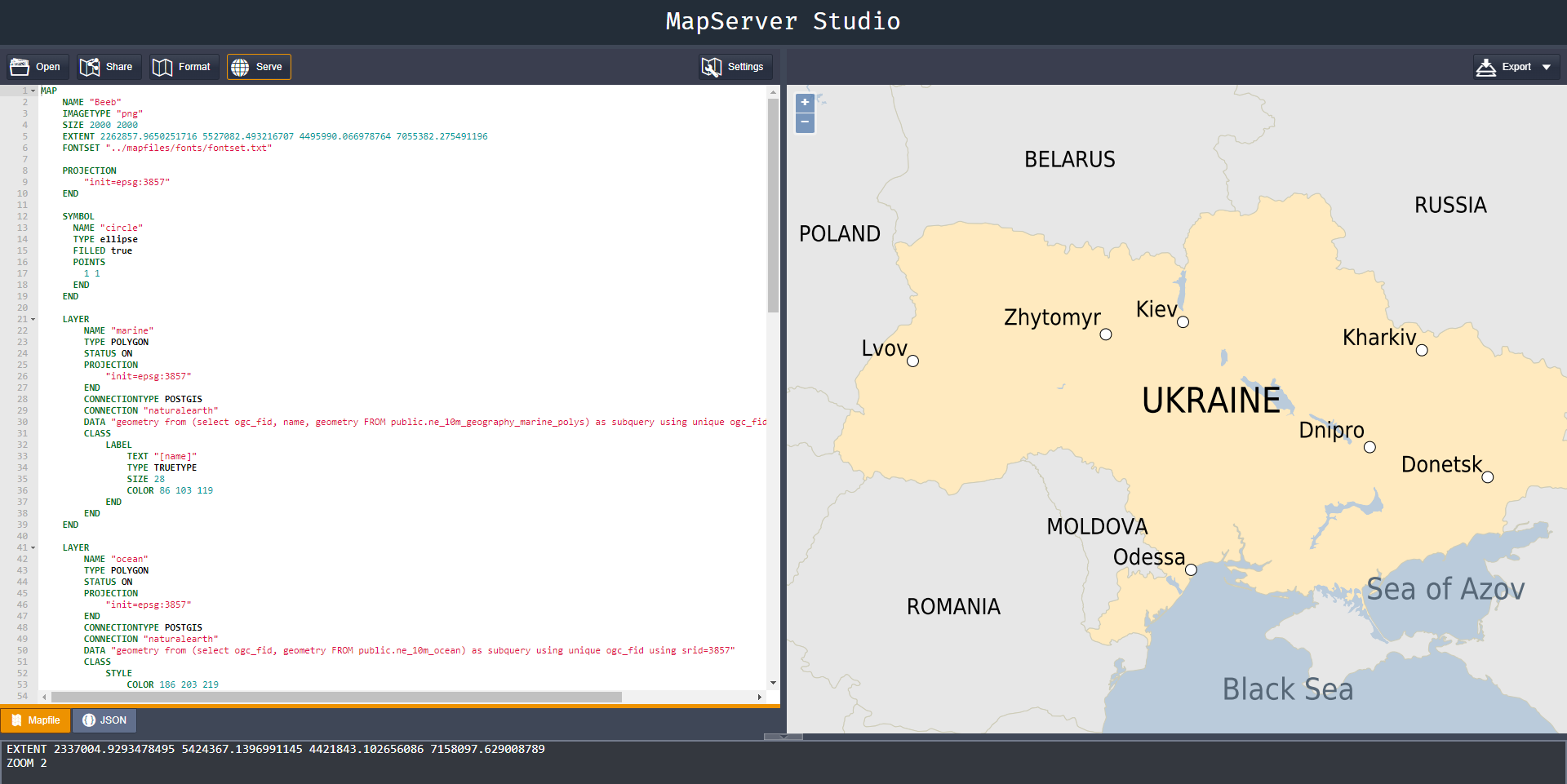
Task: Click the Odessa city marker circle
Action: (x=1191, y=569)
